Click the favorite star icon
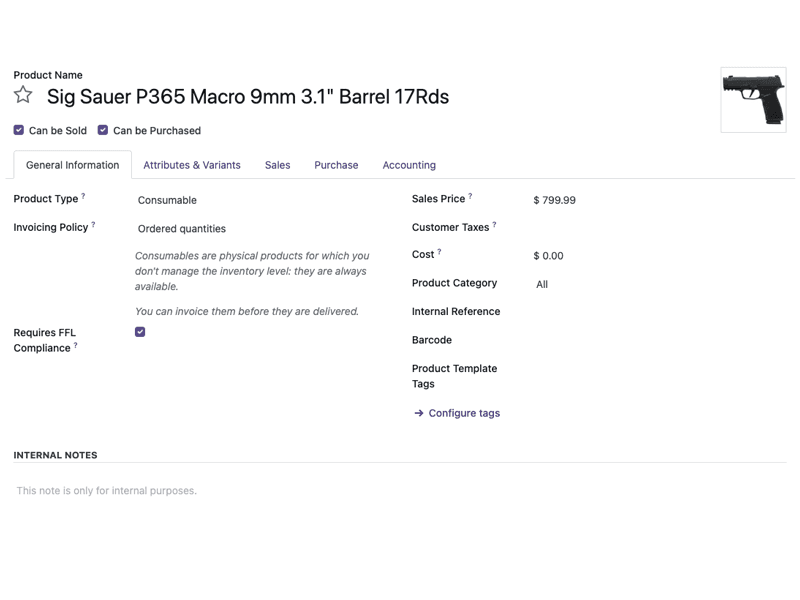800x600 pixels. pos(23,95)
